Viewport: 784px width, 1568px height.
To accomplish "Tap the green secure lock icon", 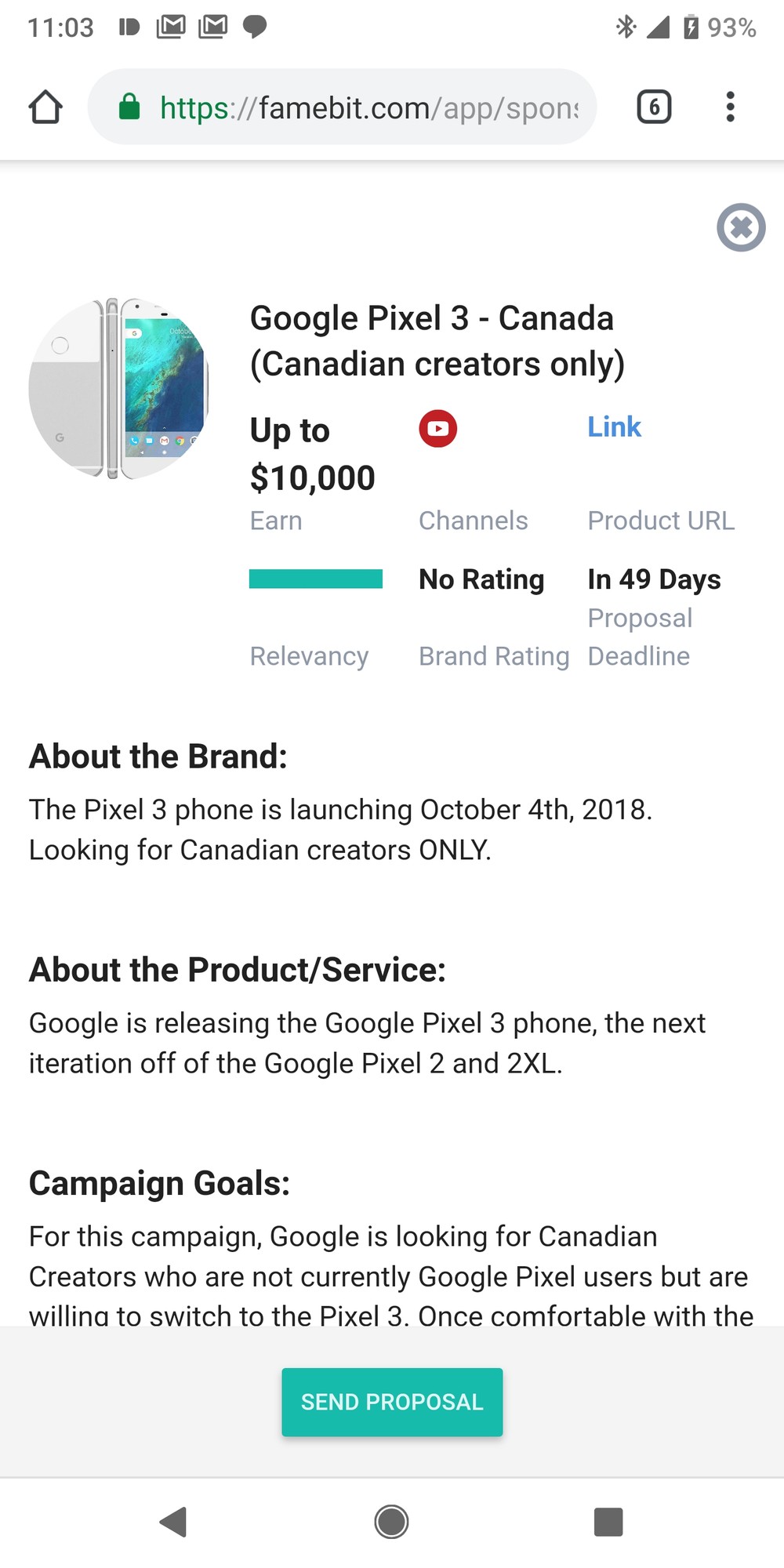I will [129, 107].
